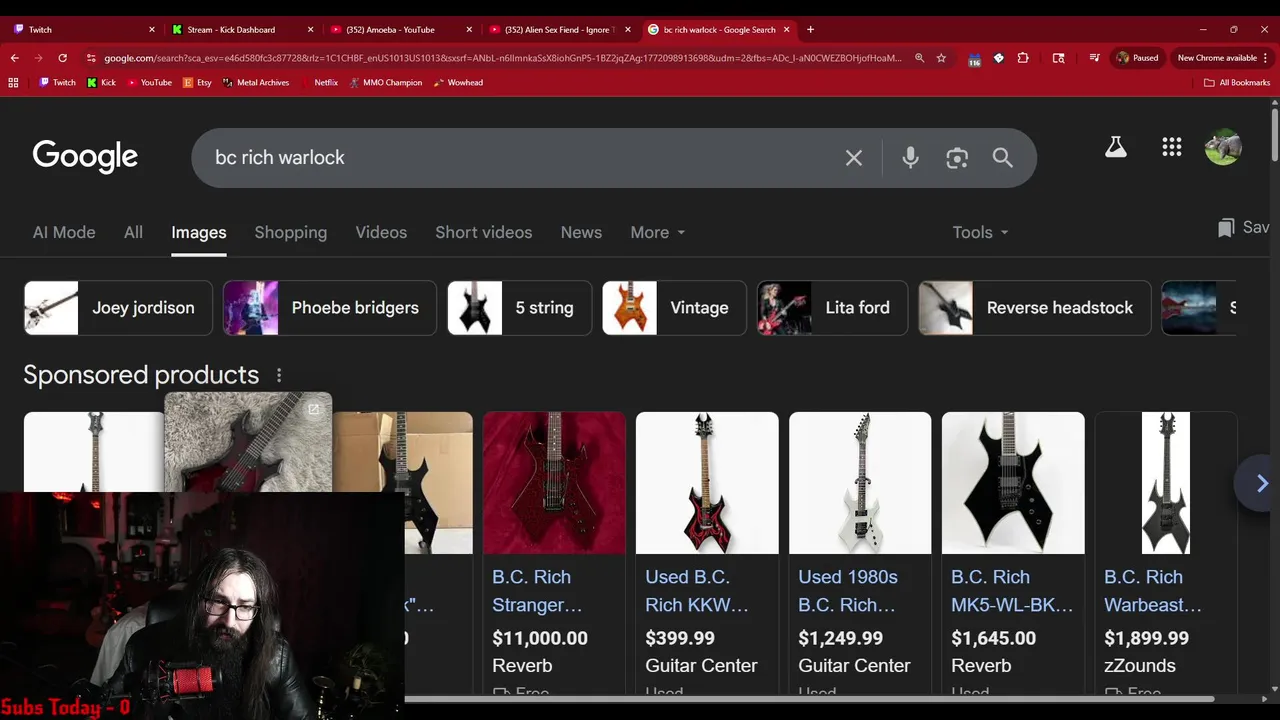Switch to AI Mode tab
Viewport: 1280px width, 720px height.
pos(64,232)
